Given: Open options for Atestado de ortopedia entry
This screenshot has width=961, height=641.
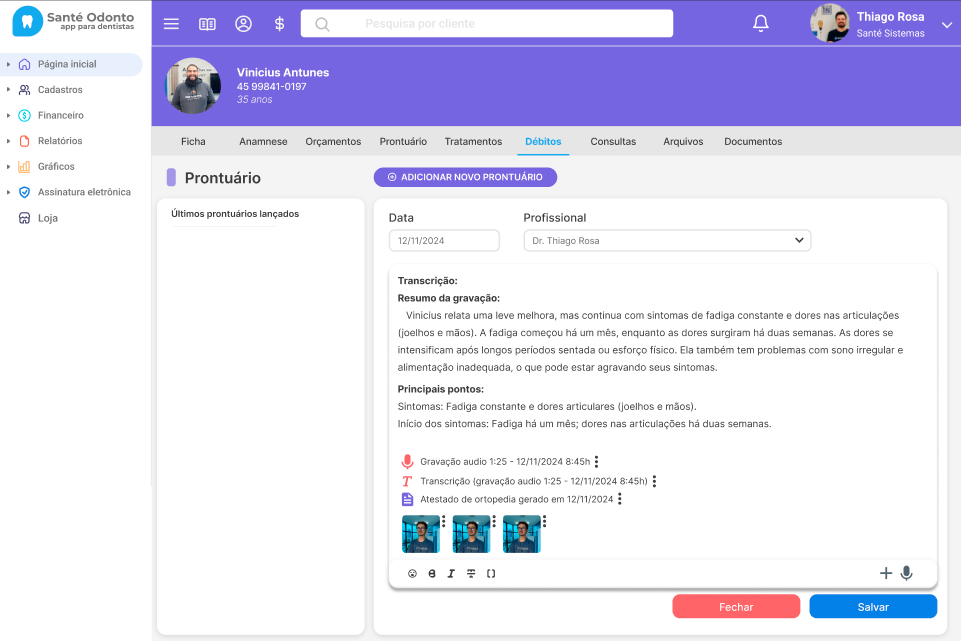Looking at the screenshot, I should tap(620, 499).
